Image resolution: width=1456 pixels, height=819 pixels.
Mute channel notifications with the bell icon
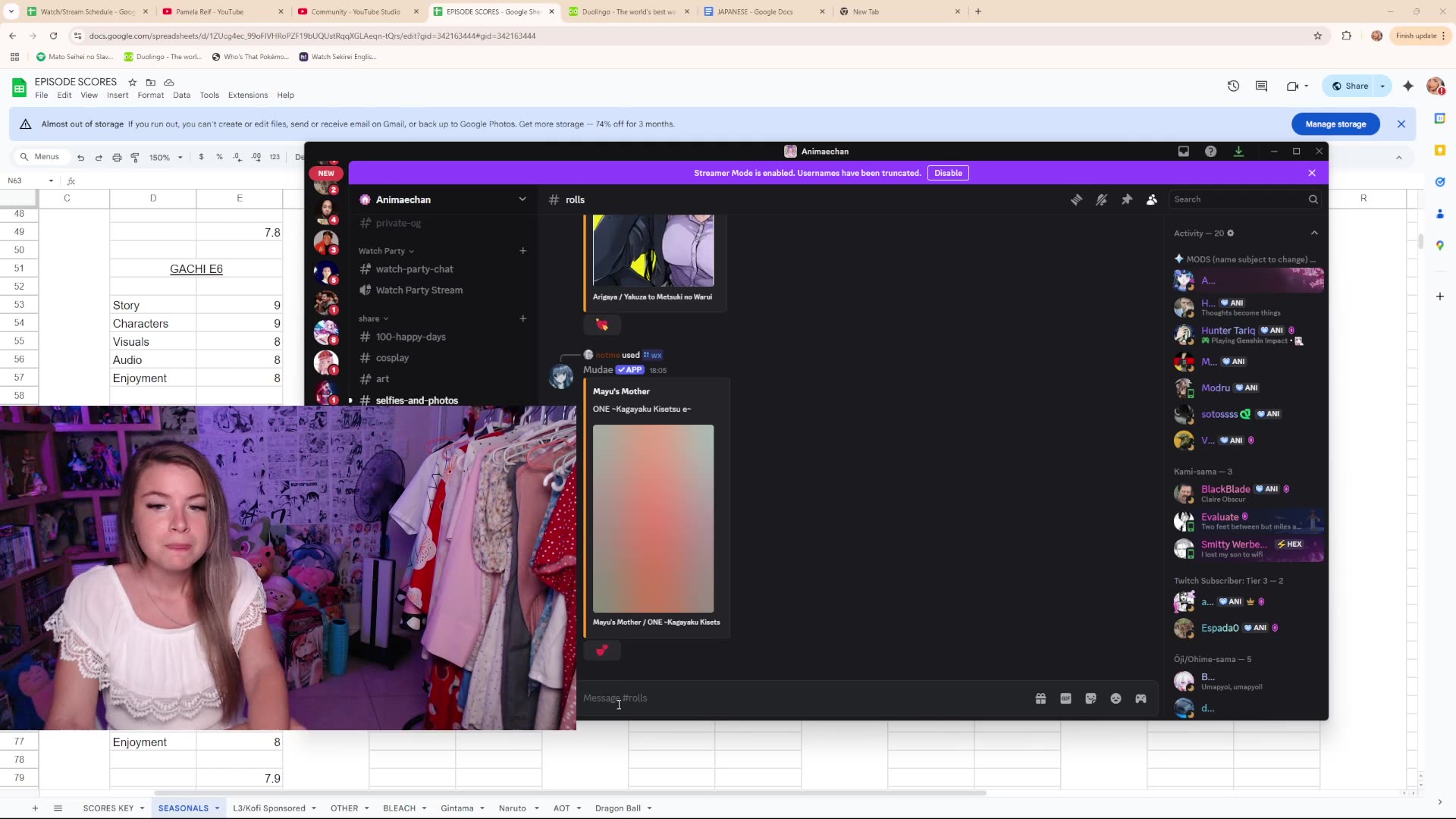click(x=1102, y=199)
